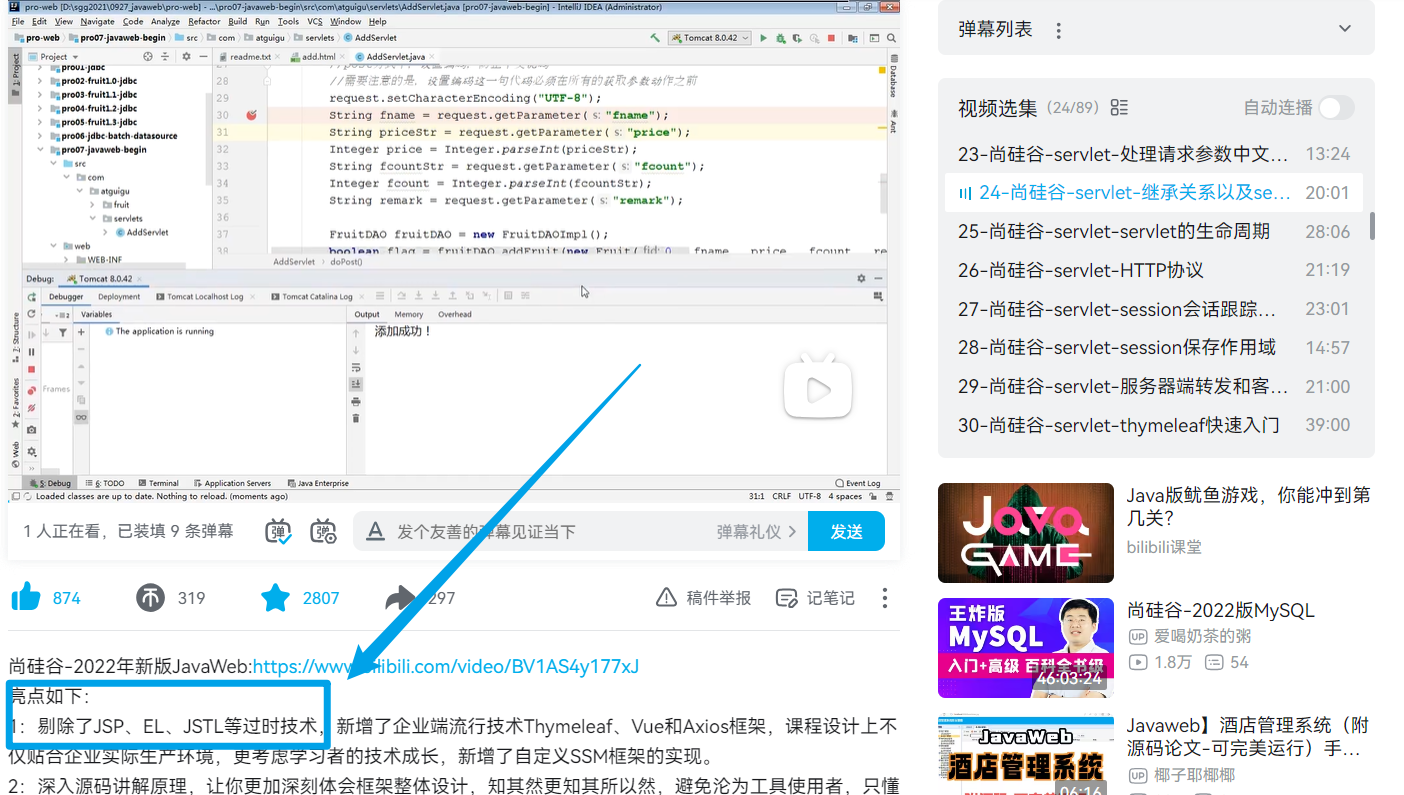Click the Debug panel gear settings icon
Image resolution: width=1404 pixels, height=795 pixels.
(x=861, y=279)
